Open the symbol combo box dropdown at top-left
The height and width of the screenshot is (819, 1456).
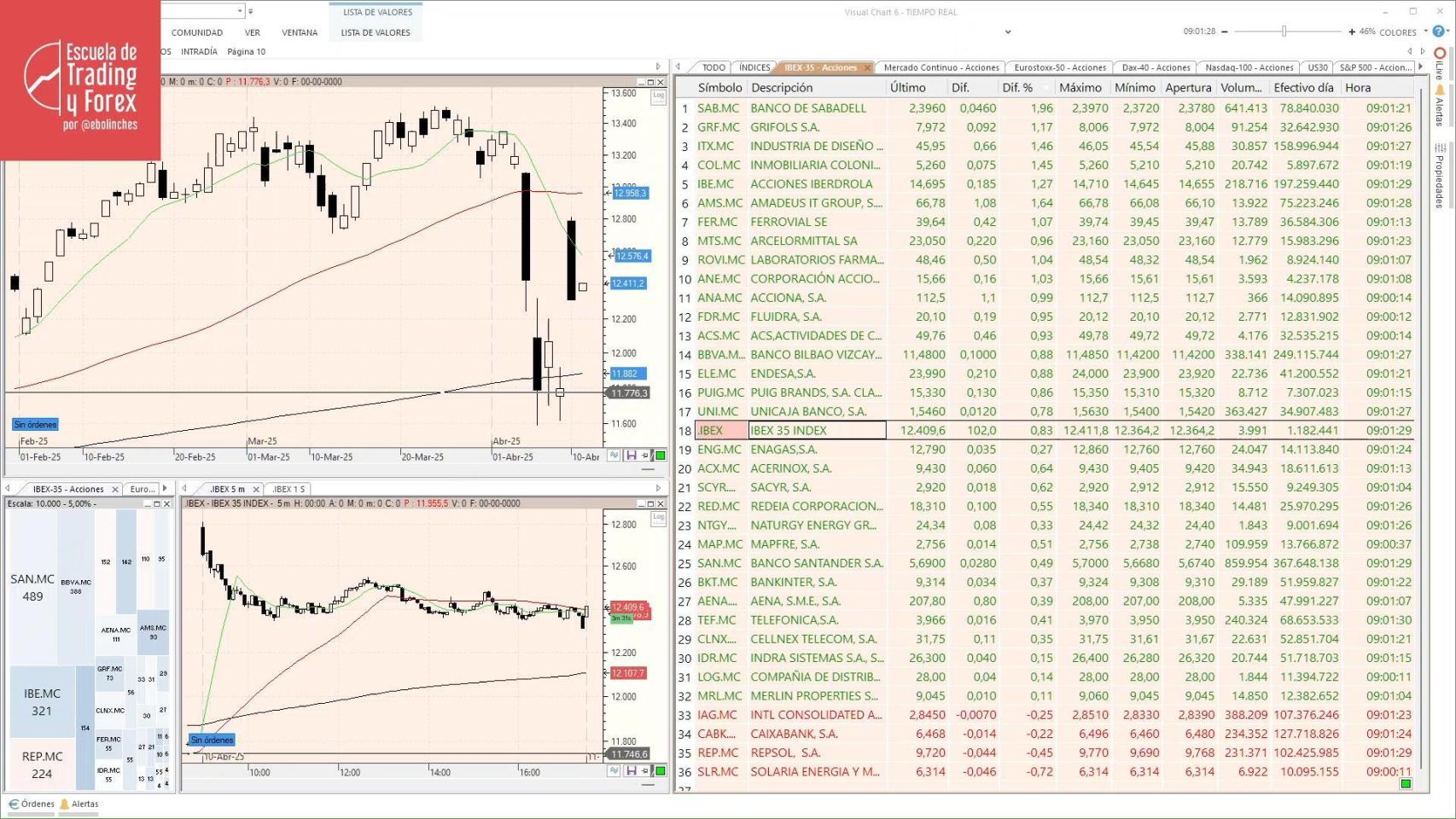[239, 10]
